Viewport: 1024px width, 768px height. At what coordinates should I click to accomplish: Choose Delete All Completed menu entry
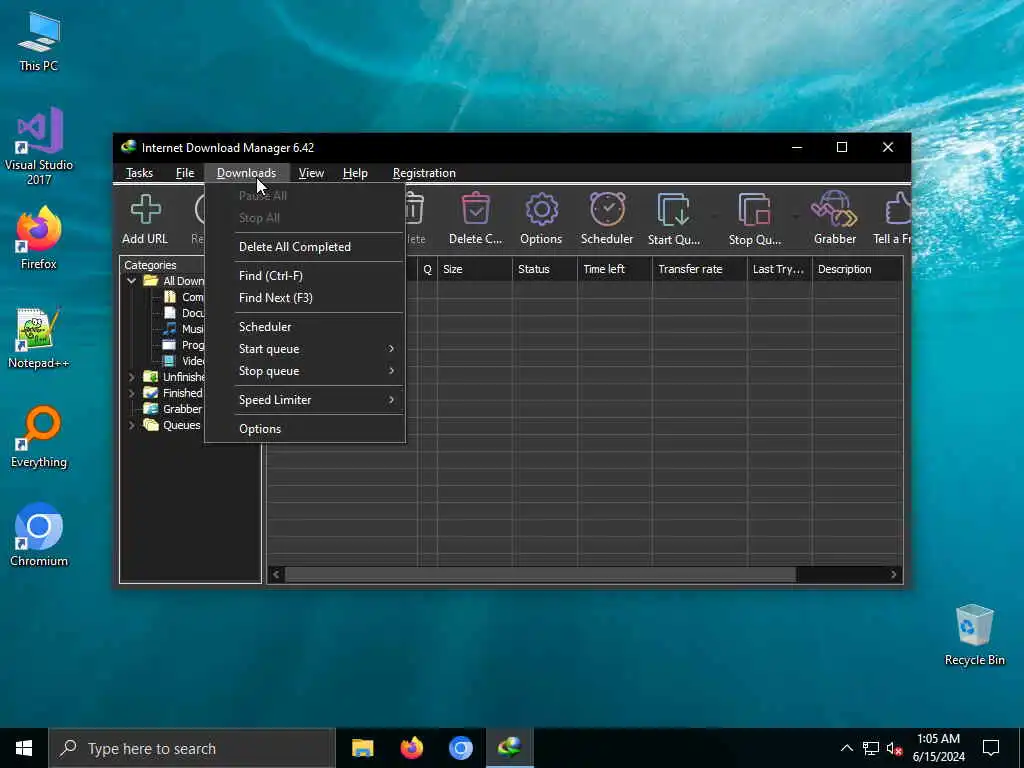305,247
